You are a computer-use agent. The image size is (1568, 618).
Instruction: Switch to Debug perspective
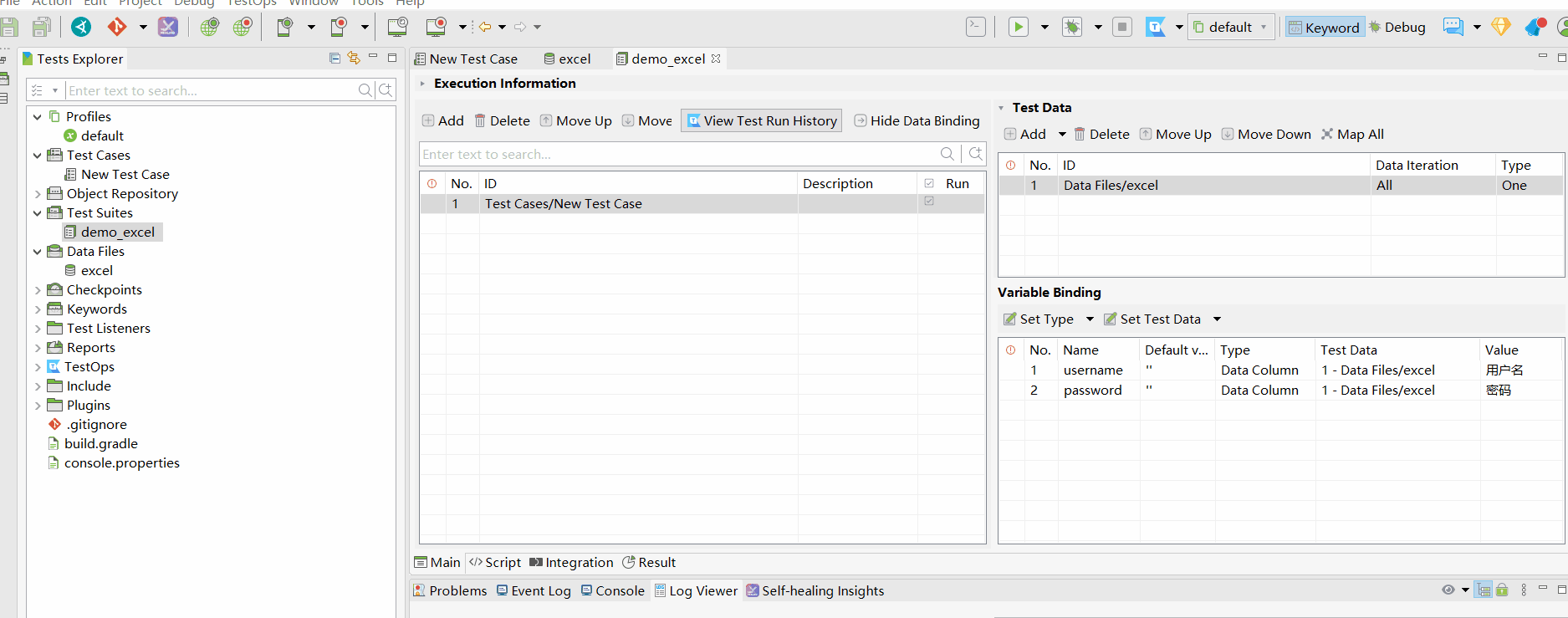[x=1397, y=28]
